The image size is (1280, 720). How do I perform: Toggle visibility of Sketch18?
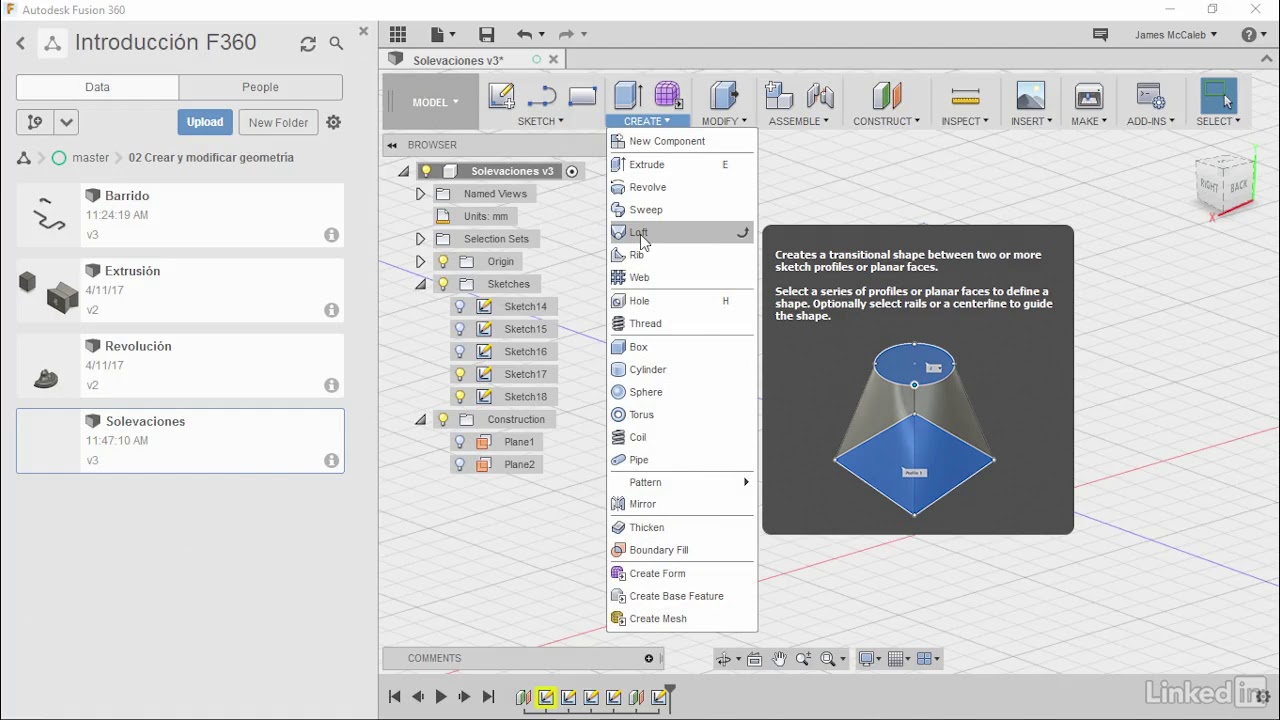coord(460,397)
